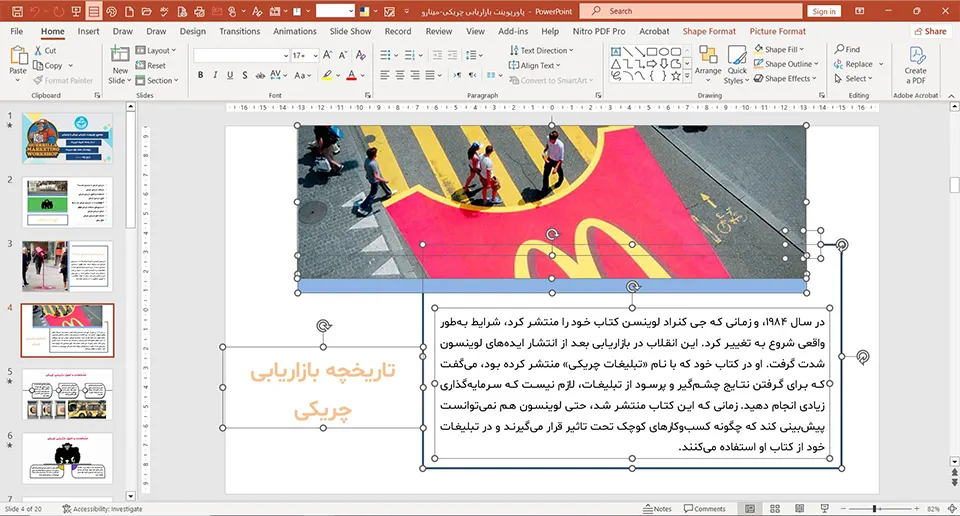Open the Transitions ribbon tab
This screenshot has width=960, height=516.
(x=239, y=31)
